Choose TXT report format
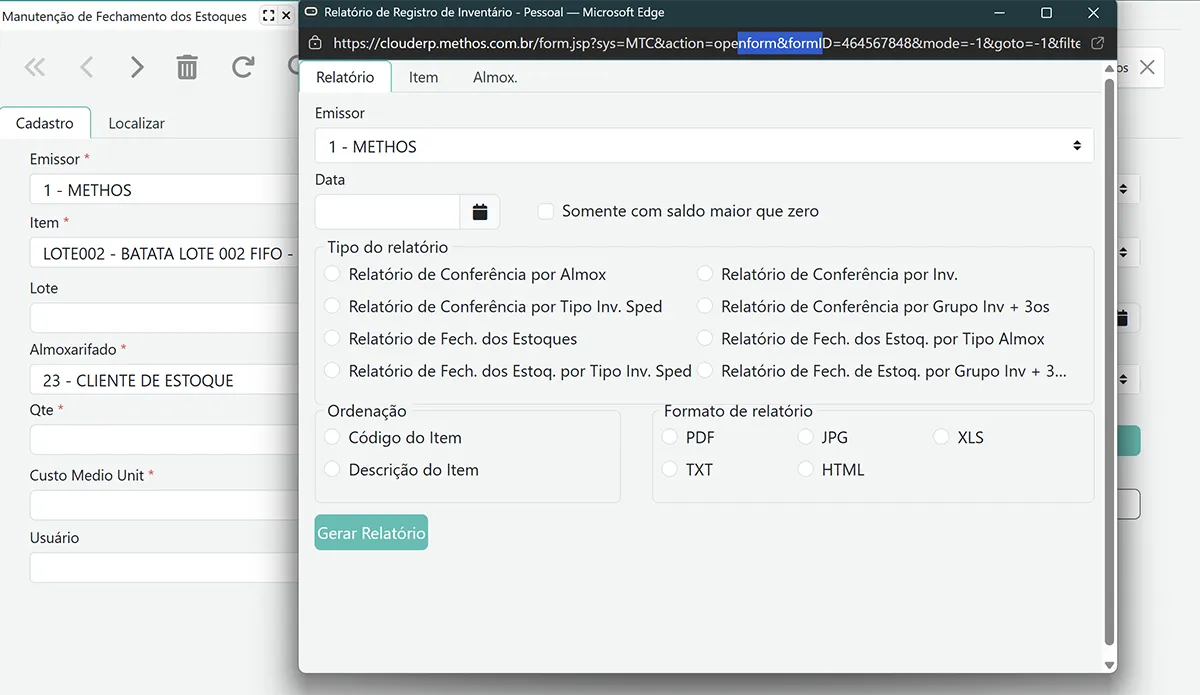 (x=669, y=469)
